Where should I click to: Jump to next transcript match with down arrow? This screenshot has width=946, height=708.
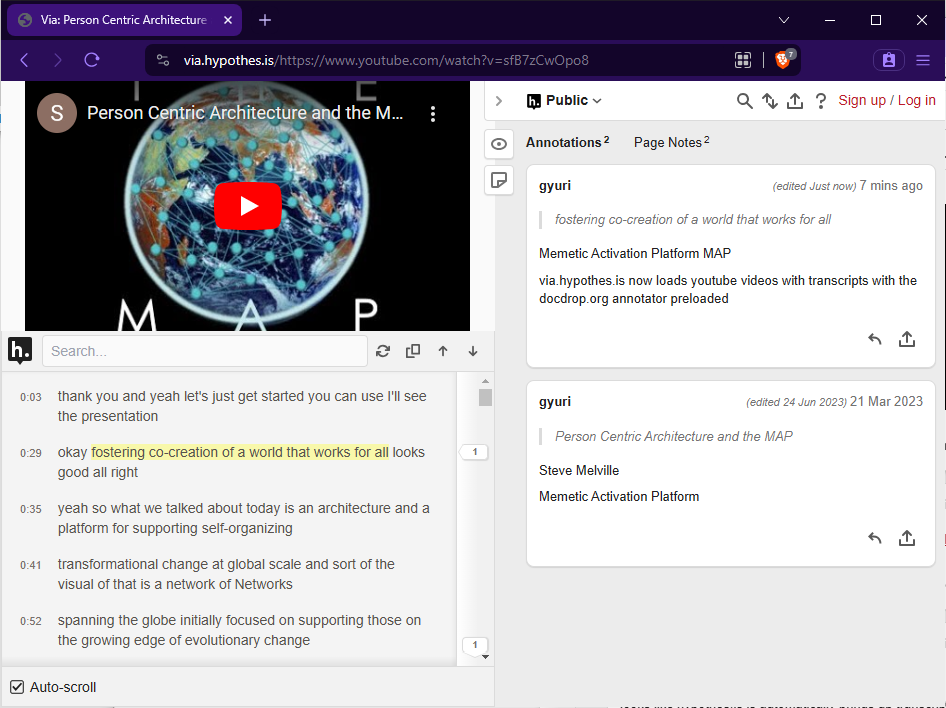[x=473, y=351]
